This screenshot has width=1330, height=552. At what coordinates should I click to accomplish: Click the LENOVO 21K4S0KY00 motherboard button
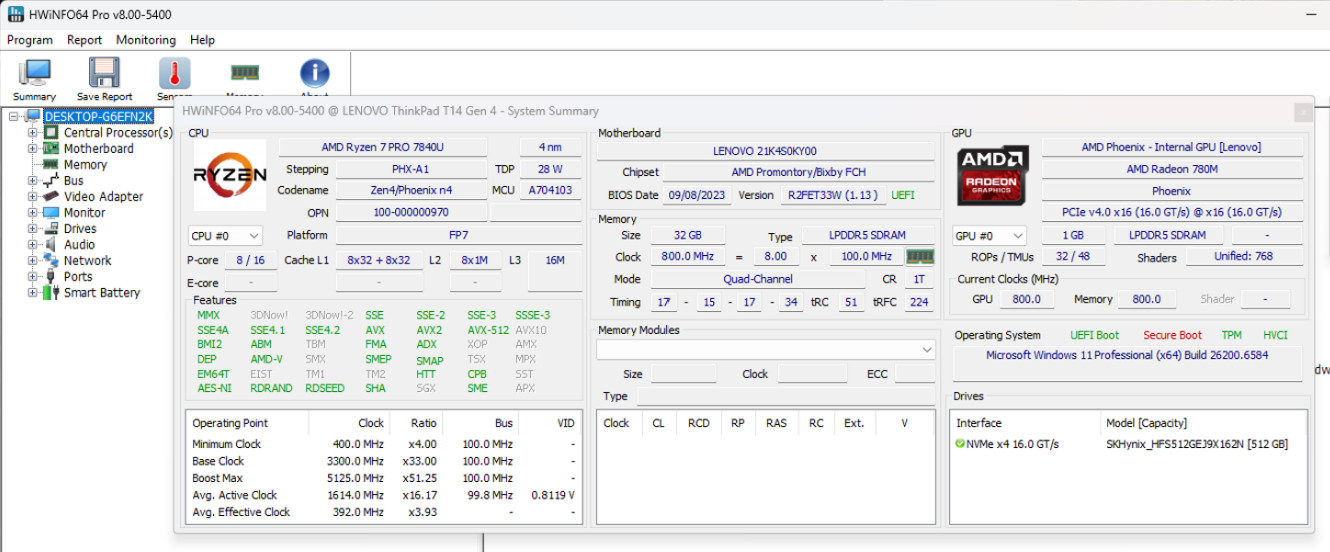click(x=766, y=151)
